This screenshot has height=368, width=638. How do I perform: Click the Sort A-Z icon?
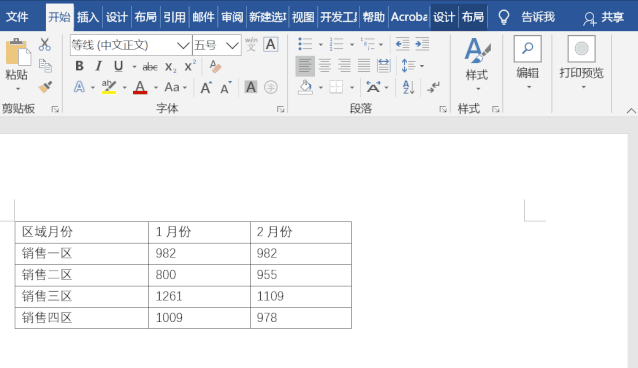[408, 87]
